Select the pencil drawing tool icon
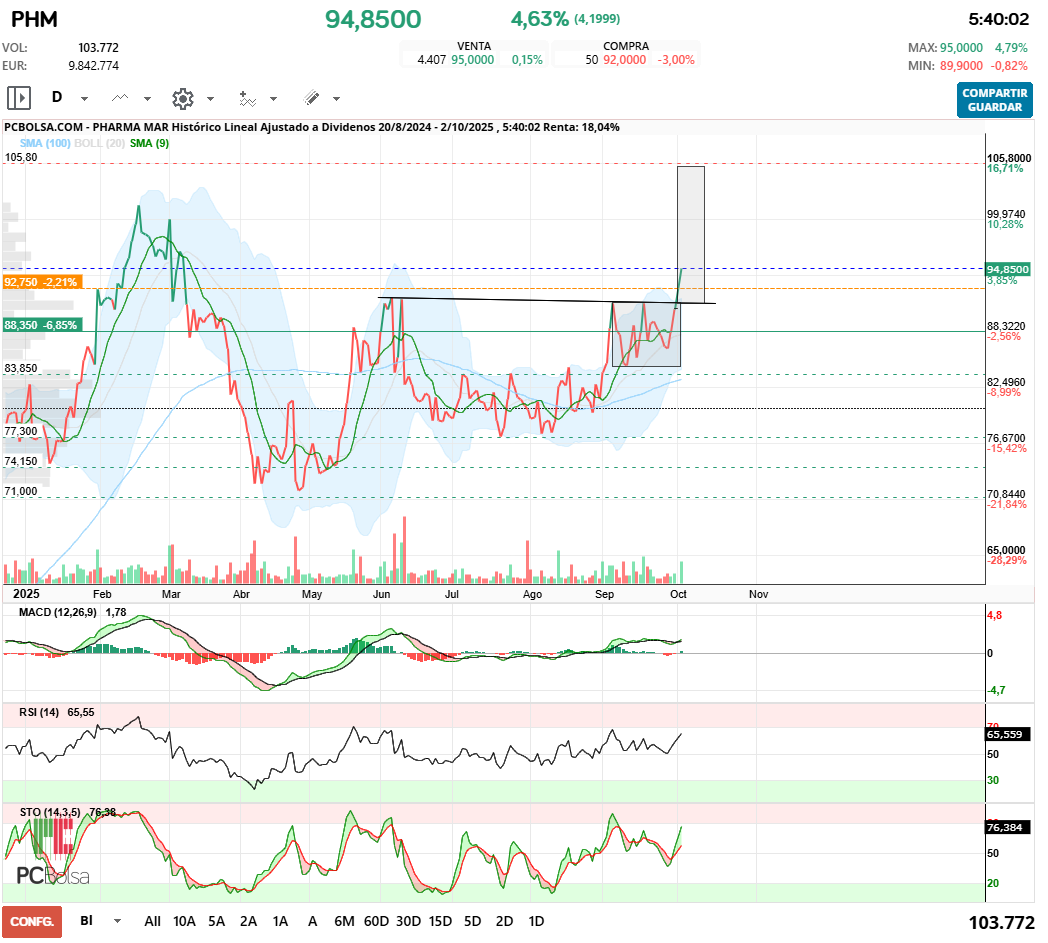1048x943 pixels. tap(311, 98)
